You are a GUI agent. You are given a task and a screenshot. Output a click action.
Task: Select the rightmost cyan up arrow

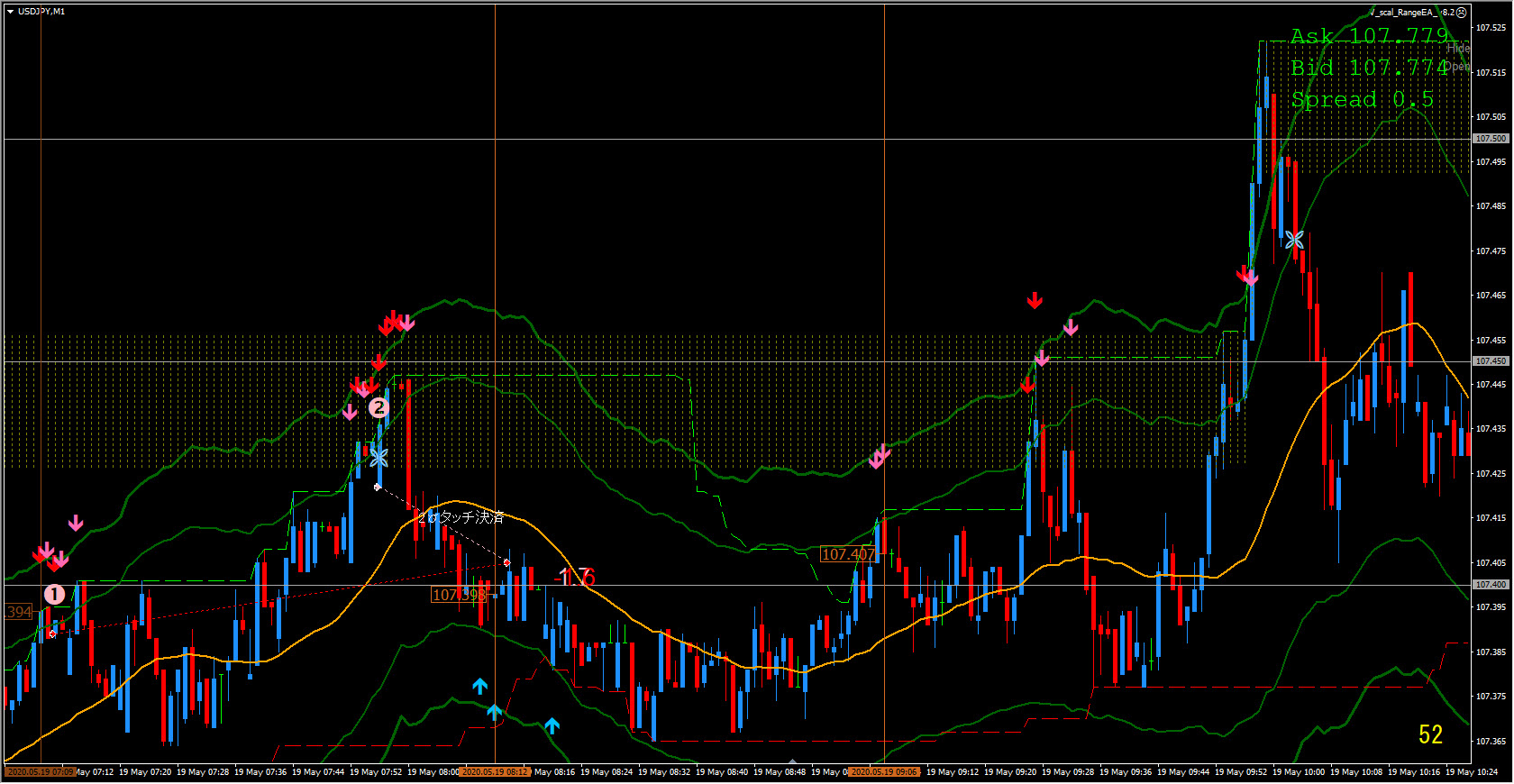point(552,725)
